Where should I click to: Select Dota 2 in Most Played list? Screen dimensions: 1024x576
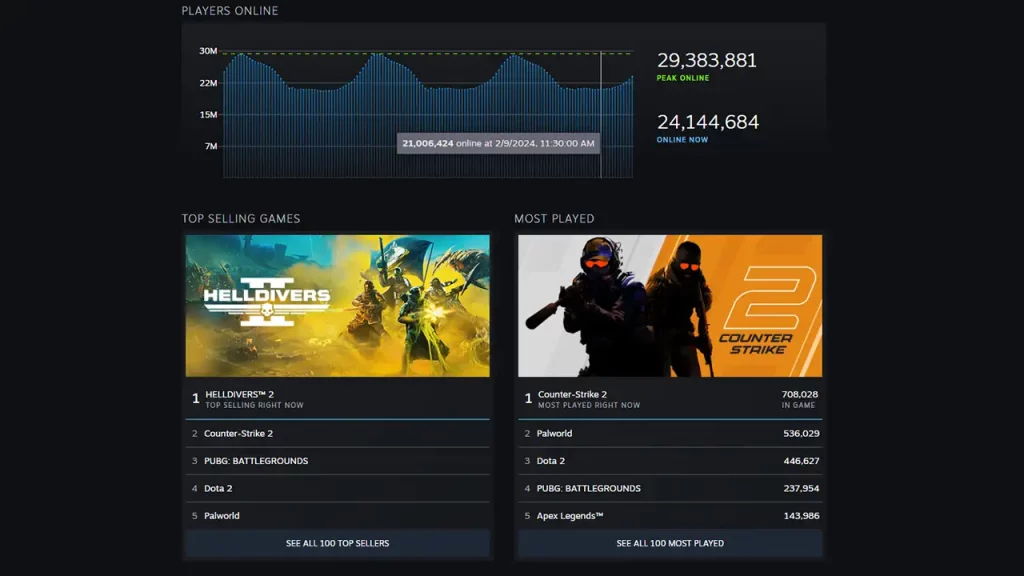click(670, 461)
